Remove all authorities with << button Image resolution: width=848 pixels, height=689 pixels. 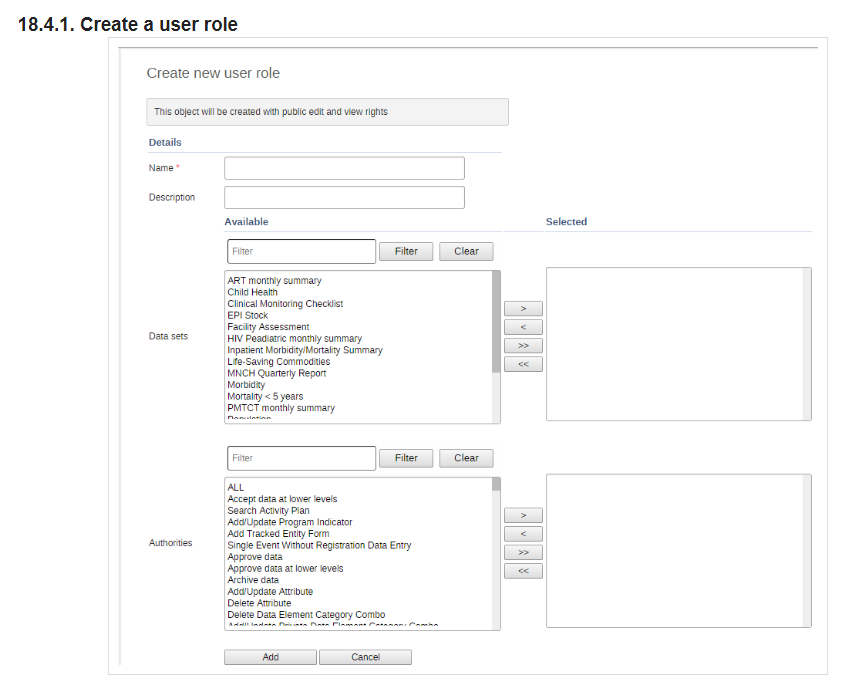(523, 571)
